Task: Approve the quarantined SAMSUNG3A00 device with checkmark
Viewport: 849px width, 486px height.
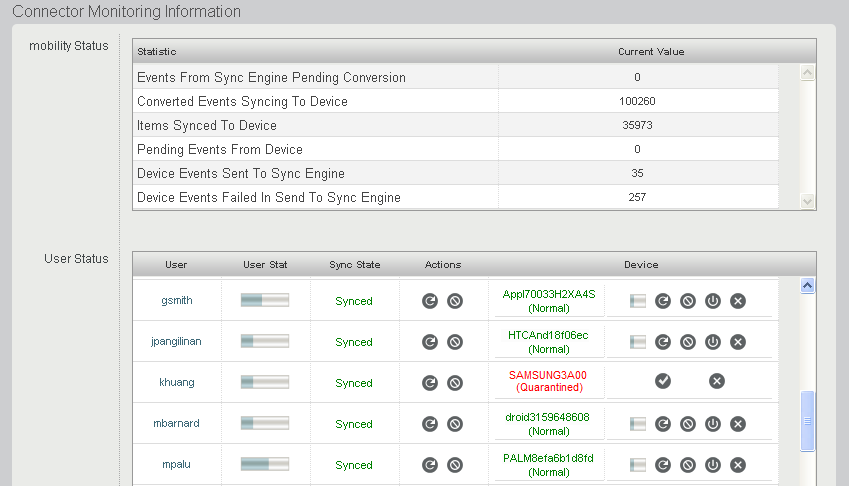Action: 663,381
